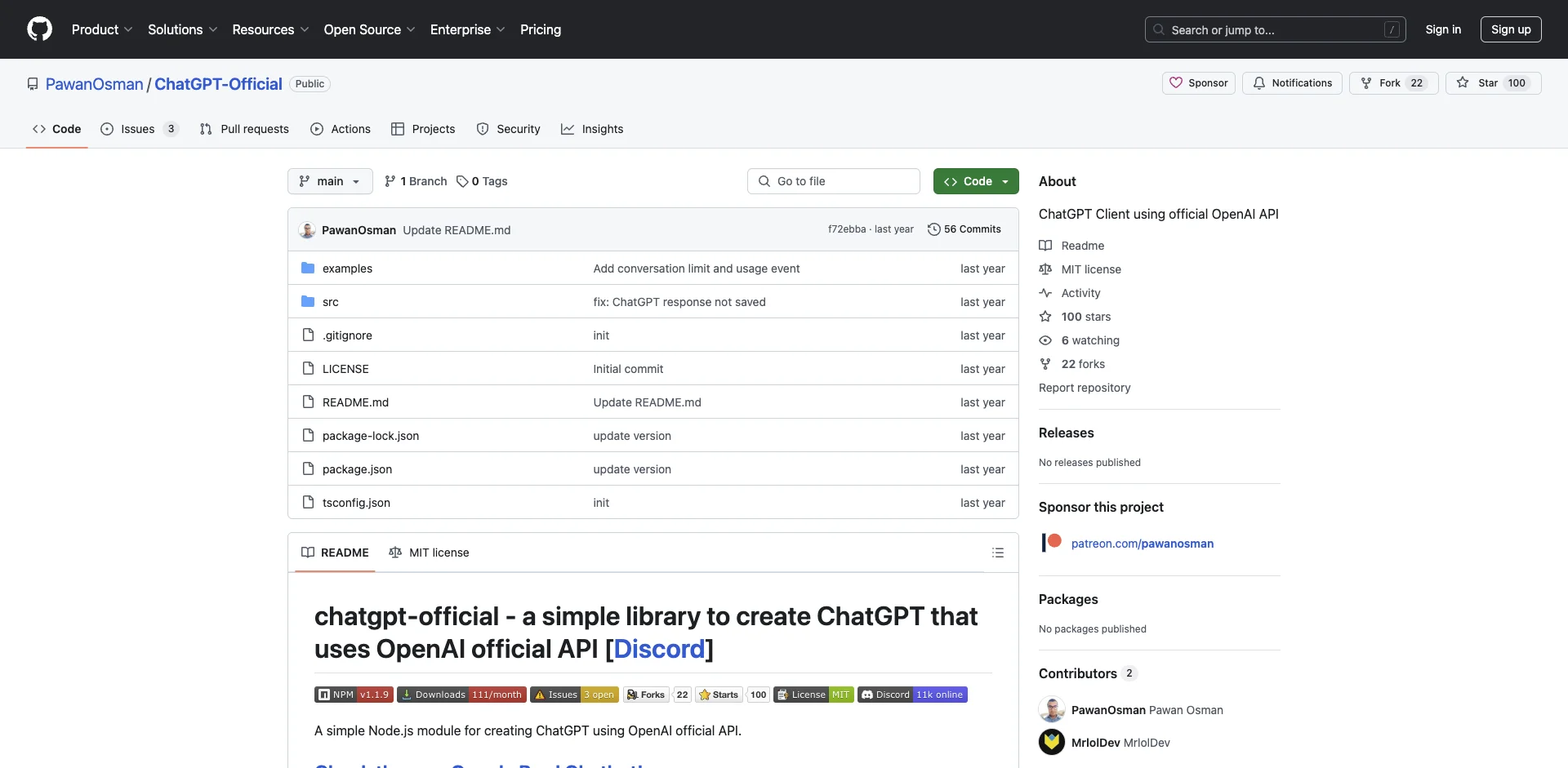The width and height of the screenshot is (1568, 768).
Task: Expand the main branch selector
Action: [330, 181]
